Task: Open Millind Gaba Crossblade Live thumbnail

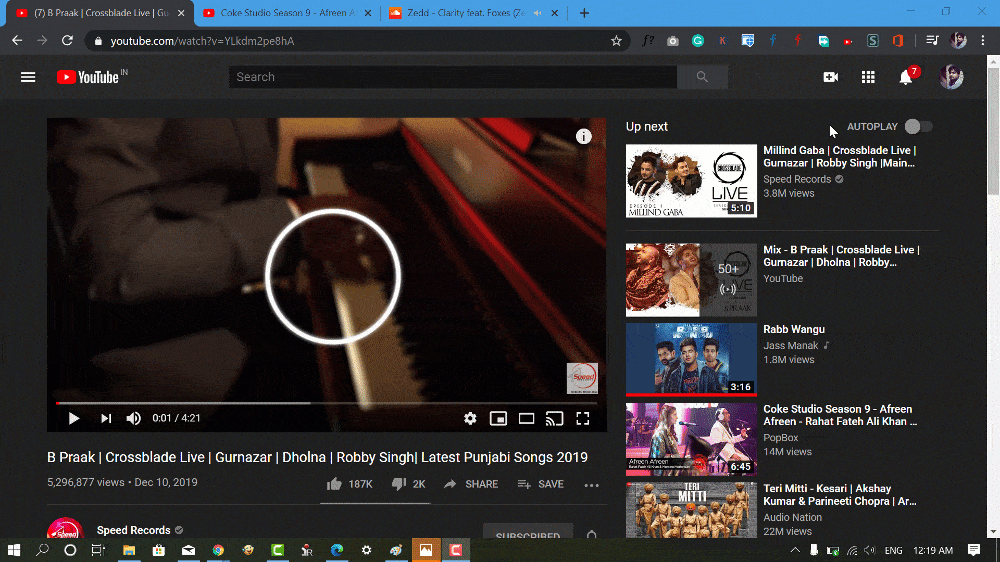Action: tap(691, 181)
